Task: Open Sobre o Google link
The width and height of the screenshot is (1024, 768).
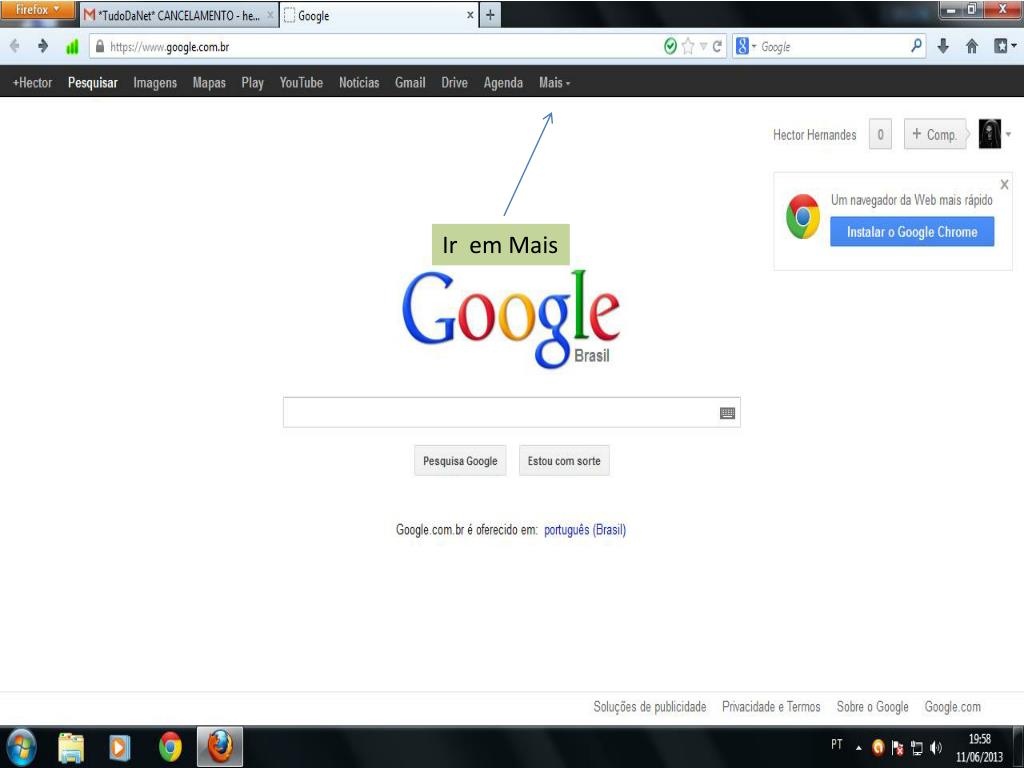Action: pyautogui.click(x=872, y=707)
